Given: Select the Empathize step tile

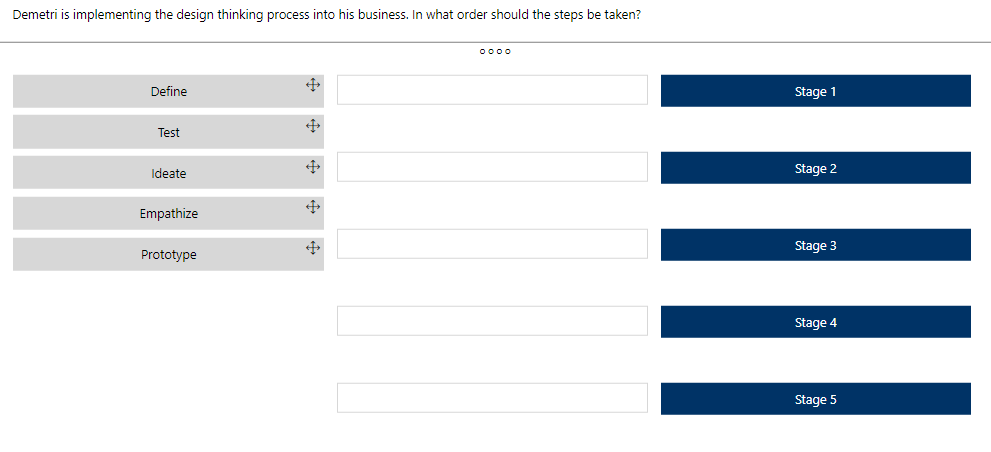Looking at the screenshot, I should (168, 214).
